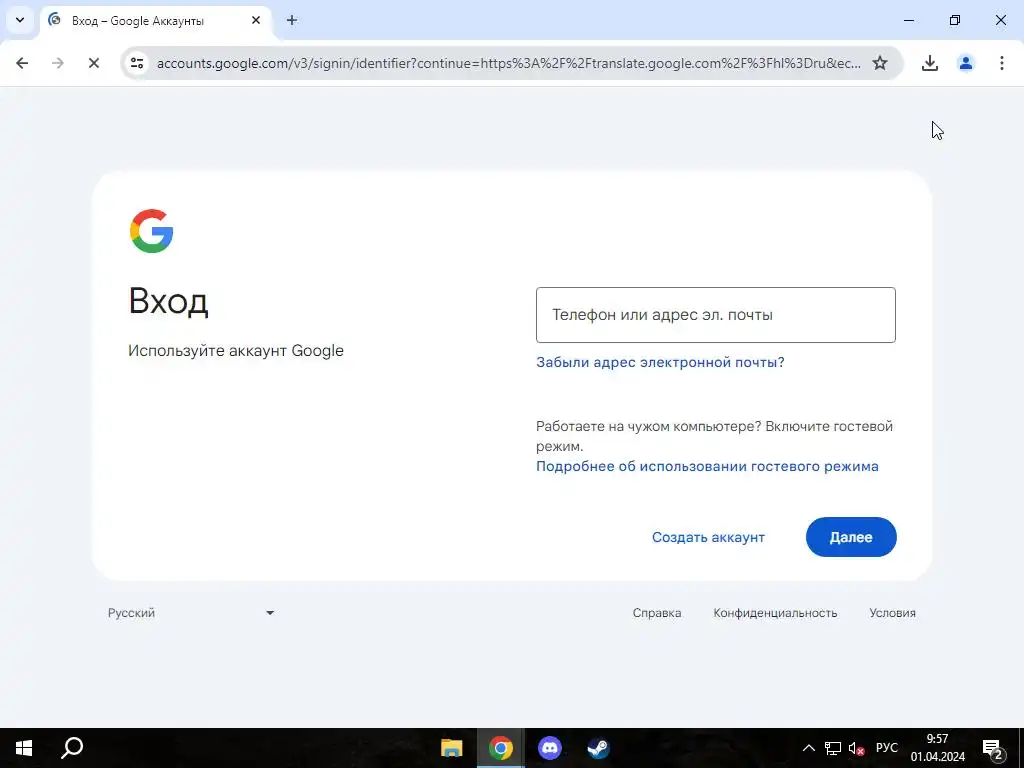Screen dimensions: 1024x768
Task: Open the 'Условия' footer link
Action: point(892,613)
